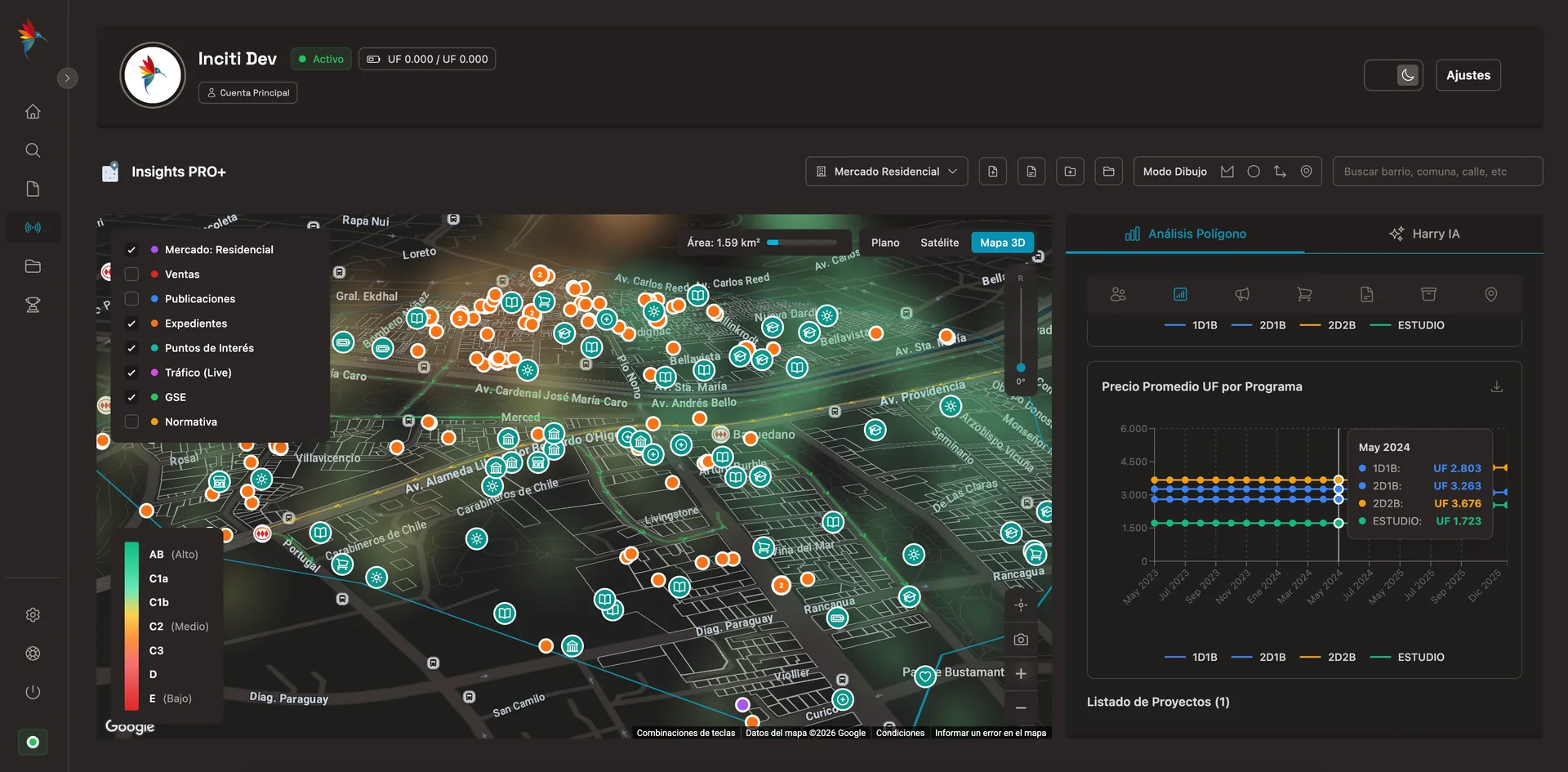1568x772 pixels.
Task: Toggle ESTUDIO series in bottom chart legend
Action: [x=1407, y=657]
